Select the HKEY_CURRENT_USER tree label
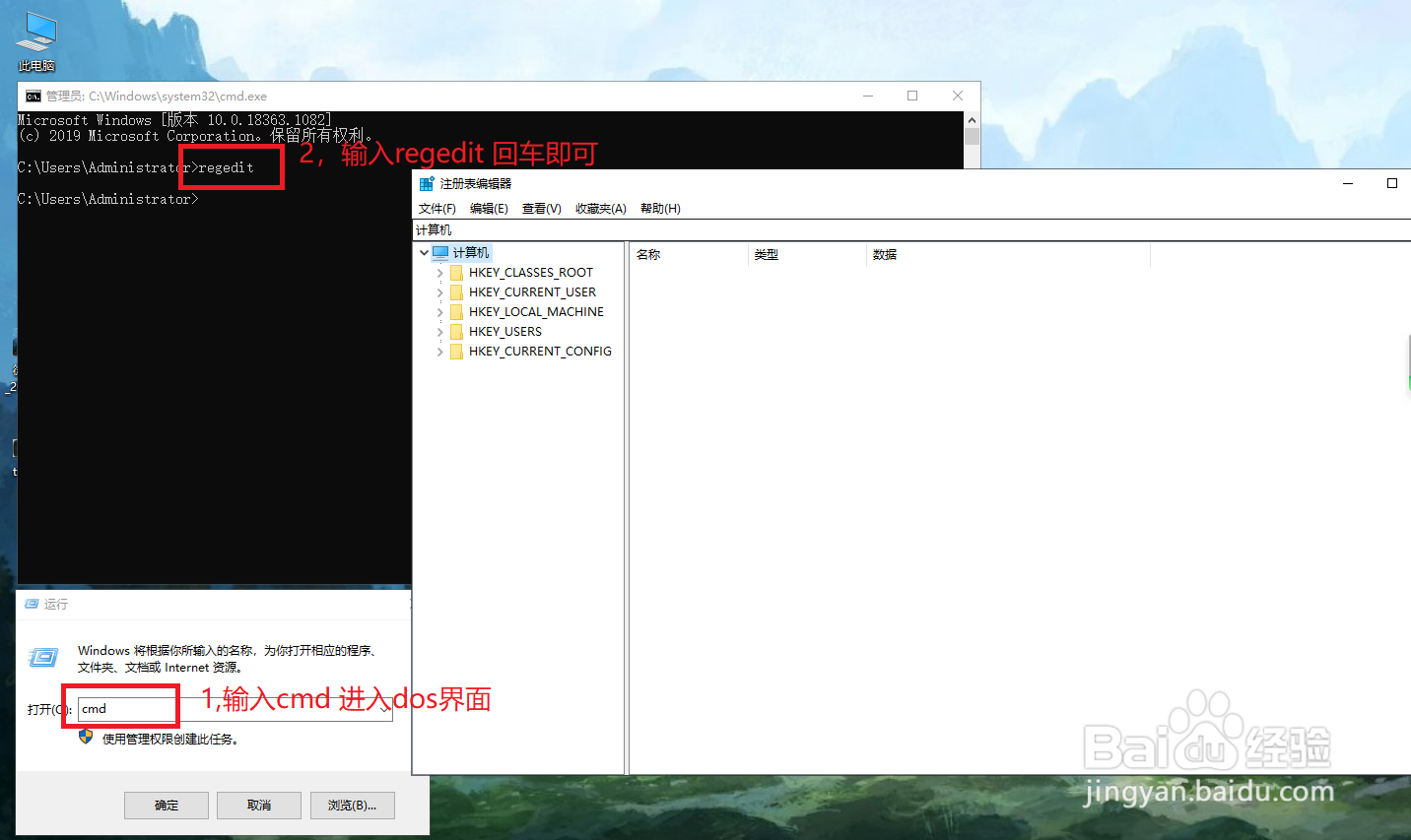Image resolution: width=1411 pixels, height=840 pixels. point(532,292)
